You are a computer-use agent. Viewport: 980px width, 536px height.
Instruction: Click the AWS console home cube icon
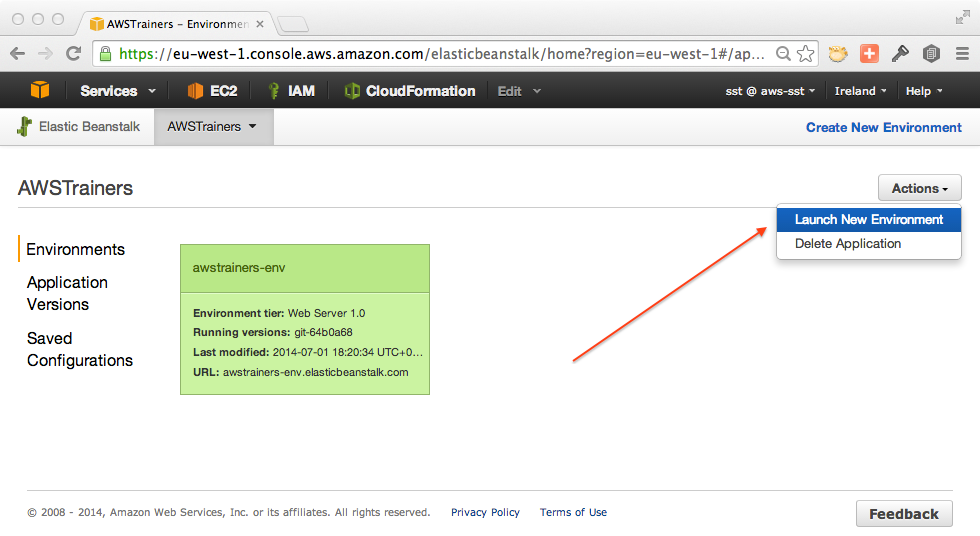[x=40, y=91]
